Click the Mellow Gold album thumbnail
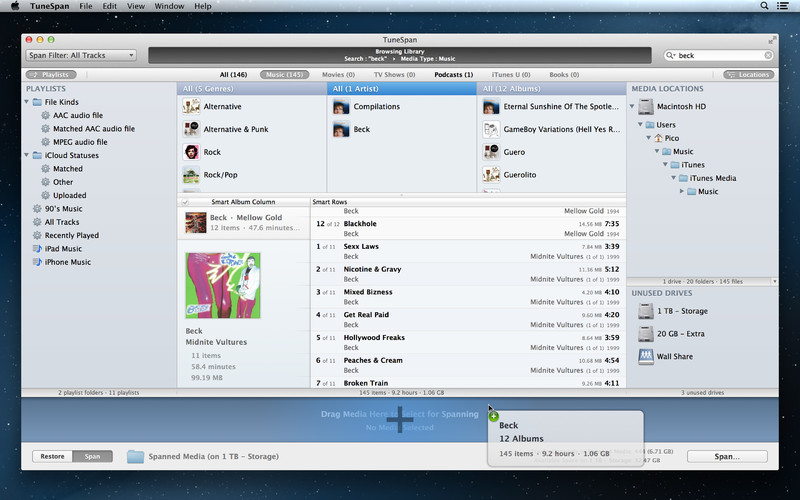 (196, 222)
